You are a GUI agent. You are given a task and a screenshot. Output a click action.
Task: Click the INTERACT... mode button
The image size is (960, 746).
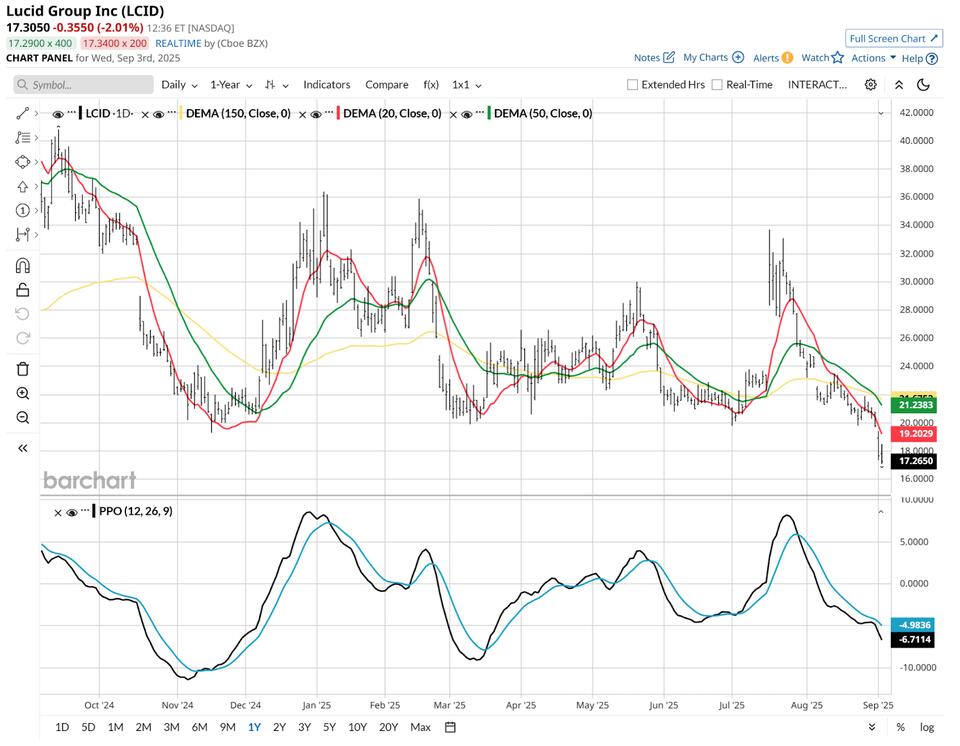(817, 85)
